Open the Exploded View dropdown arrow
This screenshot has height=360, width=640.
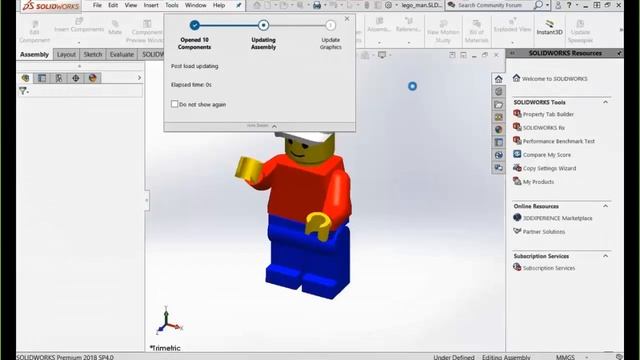[512, 42]
